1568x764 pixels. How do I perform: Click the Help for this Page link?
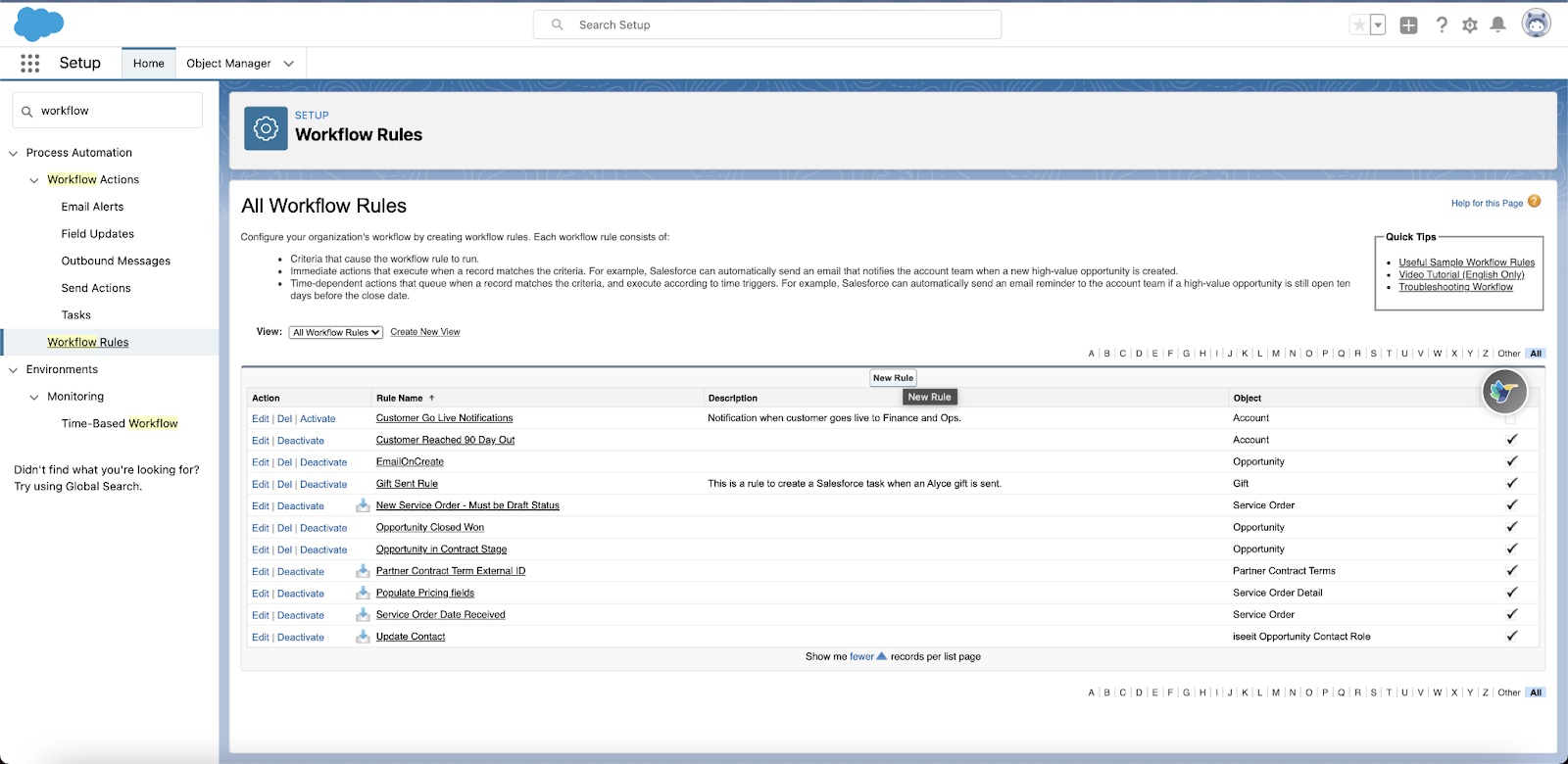pyautogui.click(x=1487, y=203)
